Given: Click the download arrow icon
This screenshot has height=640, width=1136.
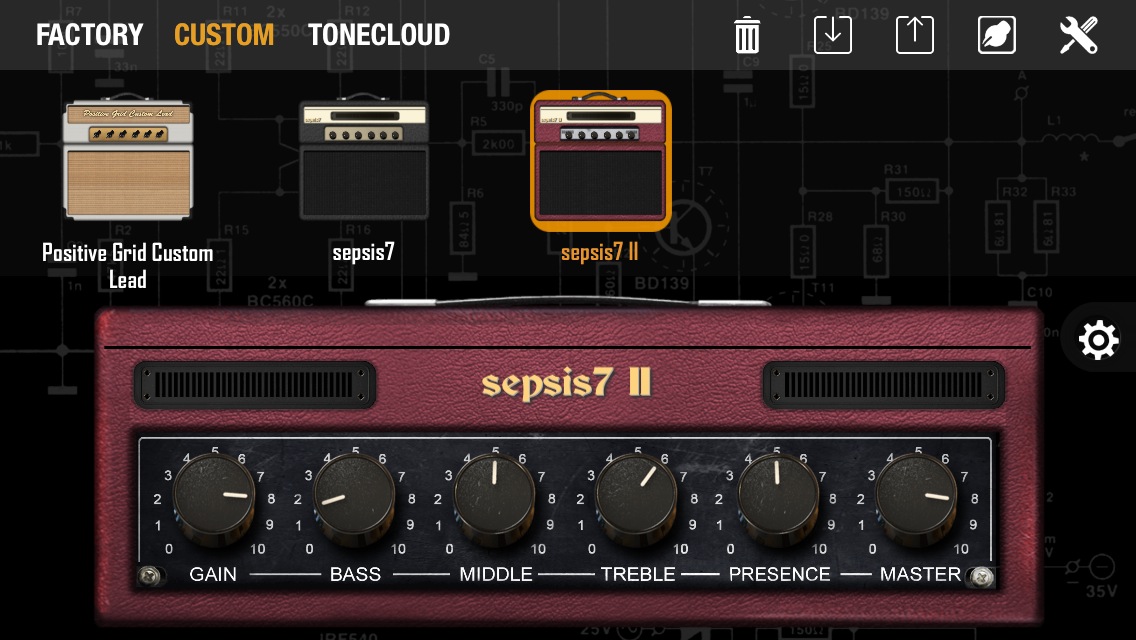Looking at the screenshot, I should (x=832, y=35).
